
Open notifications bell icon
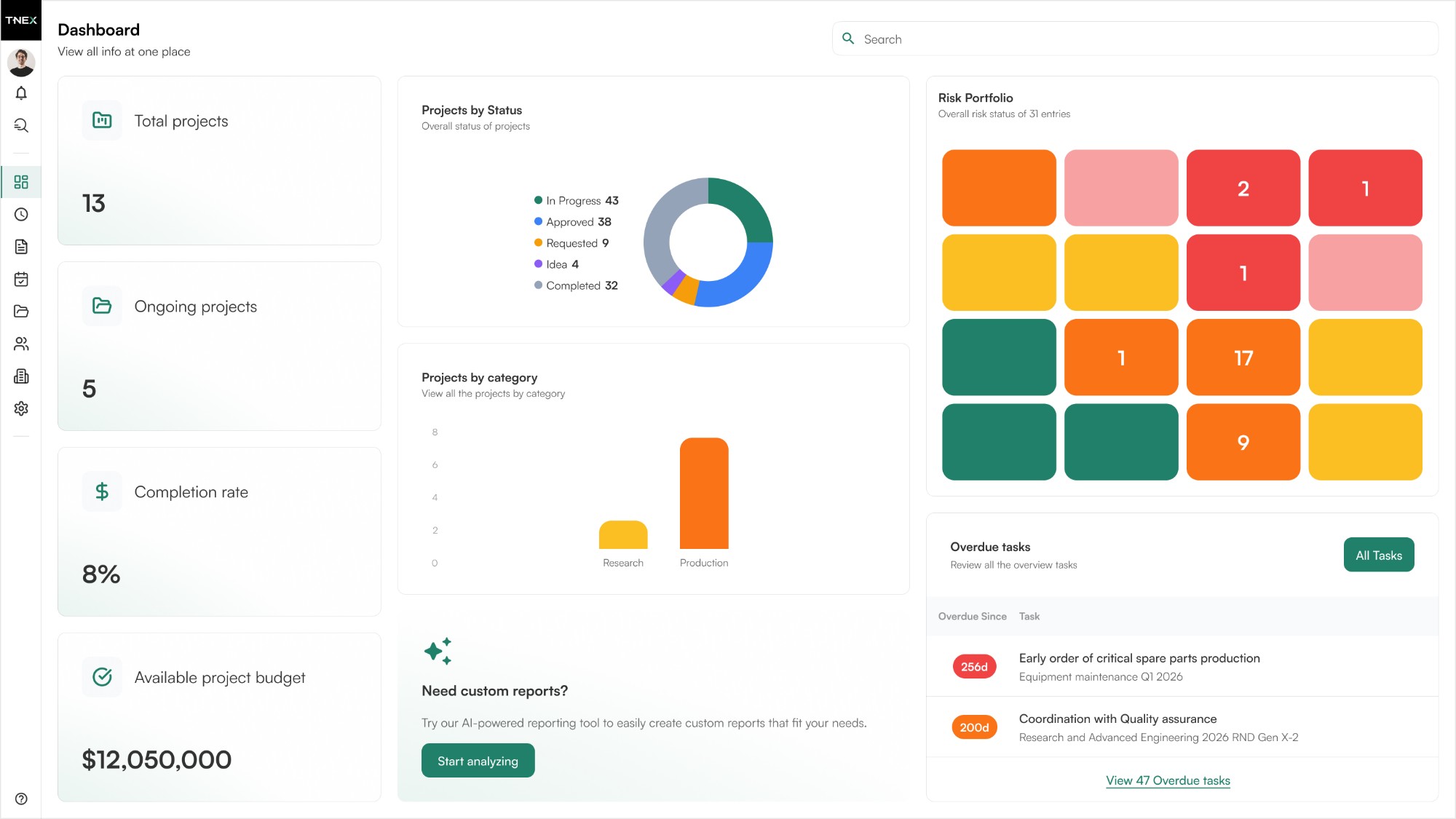click(21, 93)
